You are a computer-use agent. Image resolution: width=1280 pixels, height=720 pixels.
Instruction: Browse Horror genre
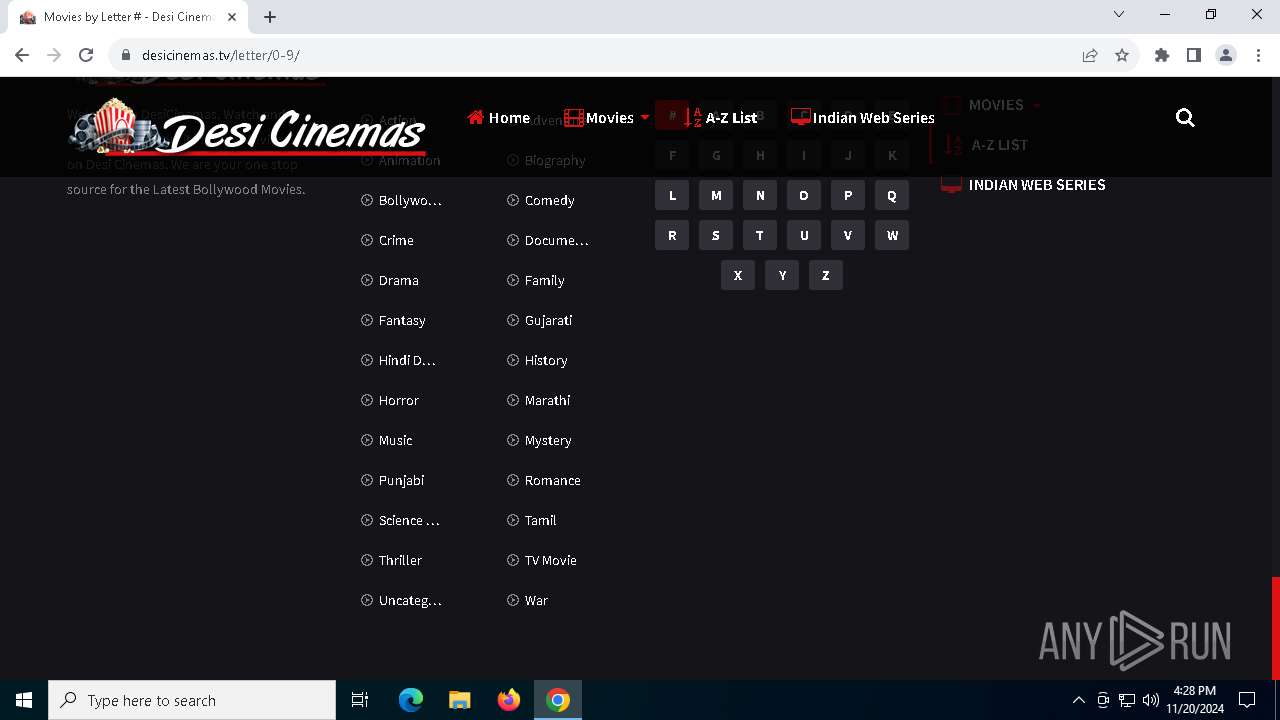(390, 400)
